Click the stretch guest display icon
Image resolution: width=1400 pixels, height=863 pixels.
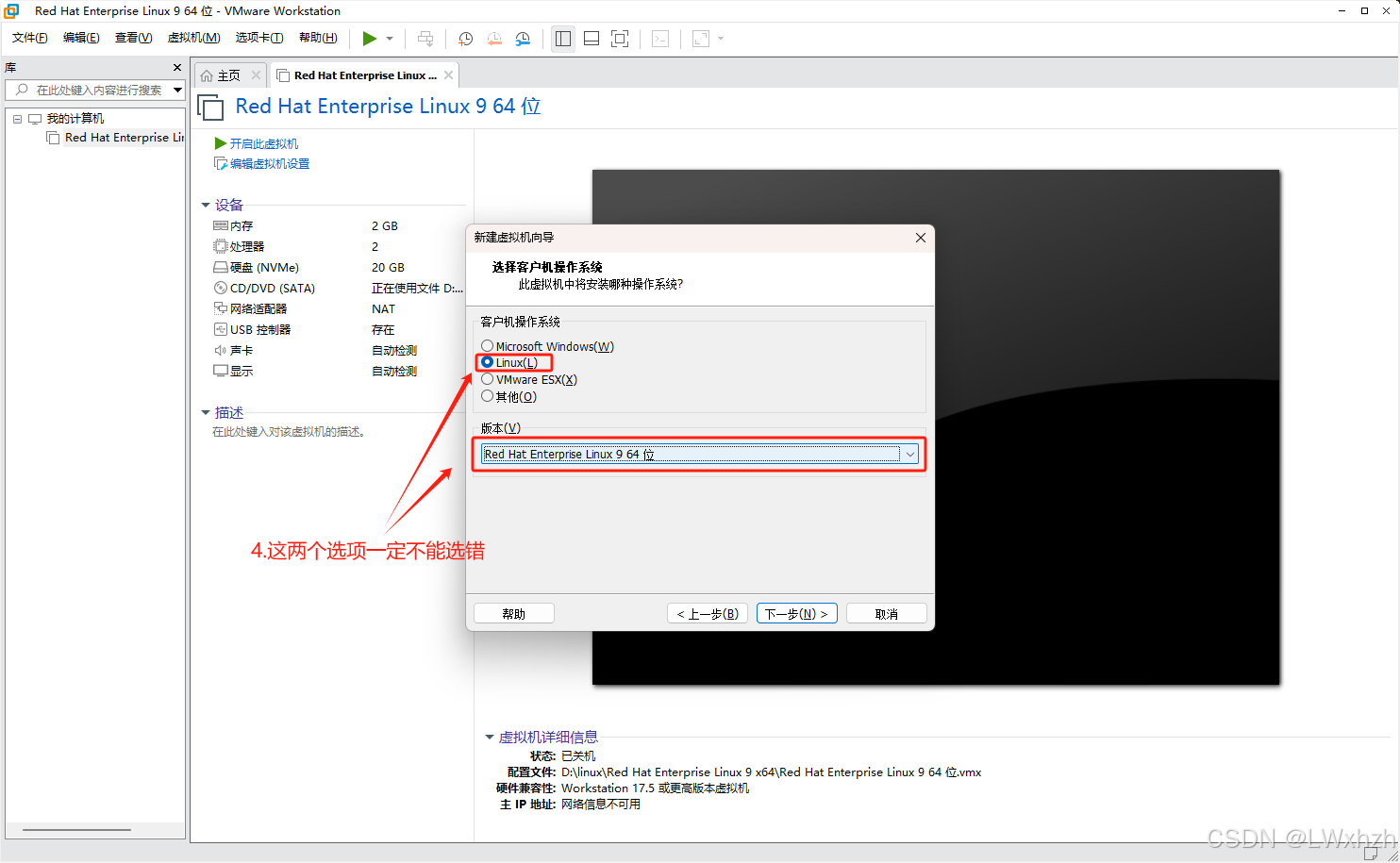tap(701, 39)
